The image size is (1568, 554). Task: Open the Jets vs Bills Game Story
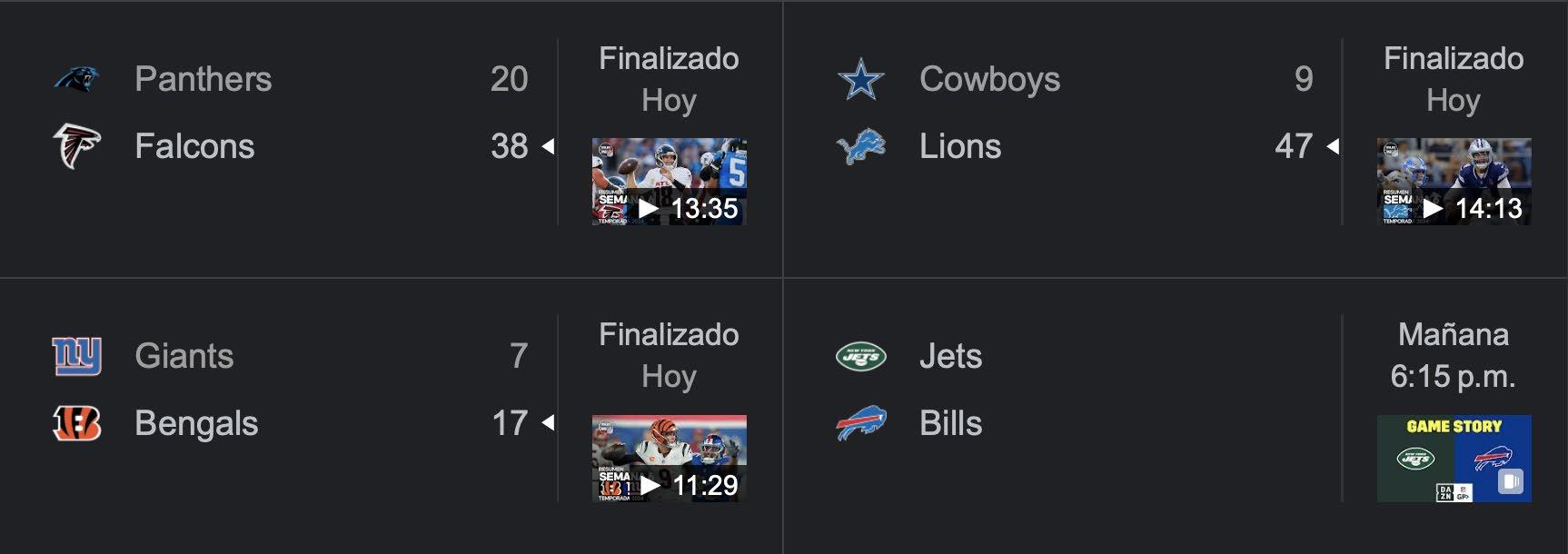point(1454,458)
